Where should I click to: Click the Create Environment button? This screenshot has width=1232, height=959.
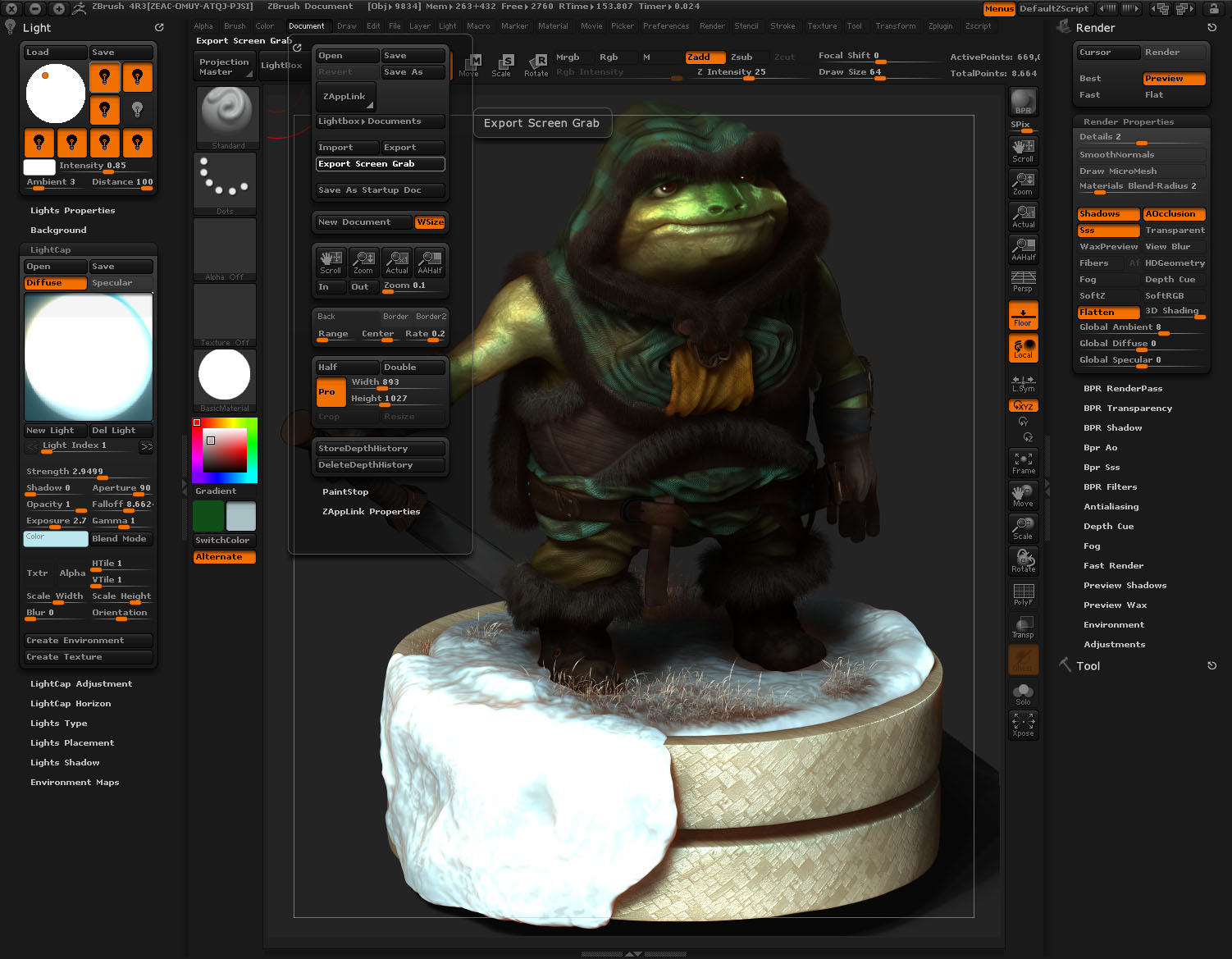tap(88, 641)
